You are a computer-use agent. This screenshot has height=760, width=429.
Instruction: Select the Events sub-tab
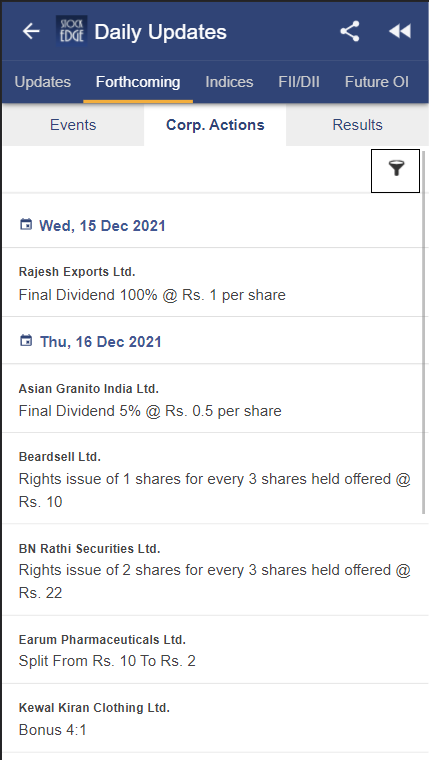click(73, 125)
